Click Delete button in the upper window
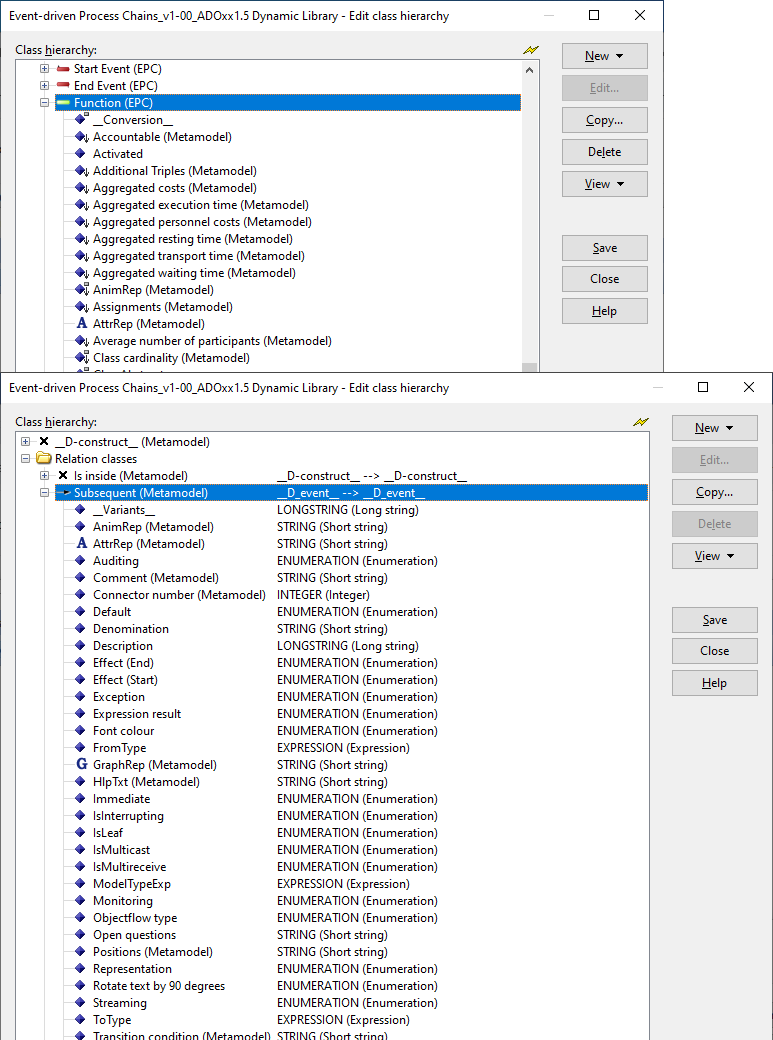The image size is (773, 1040). coord(604,152)
